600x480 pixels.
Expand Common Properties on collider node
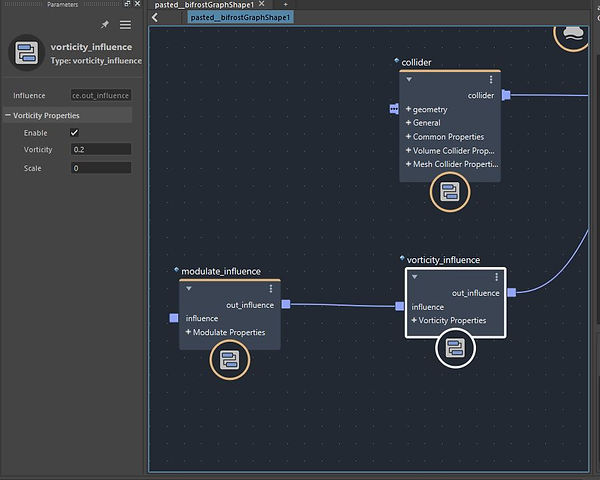[408, 136]
